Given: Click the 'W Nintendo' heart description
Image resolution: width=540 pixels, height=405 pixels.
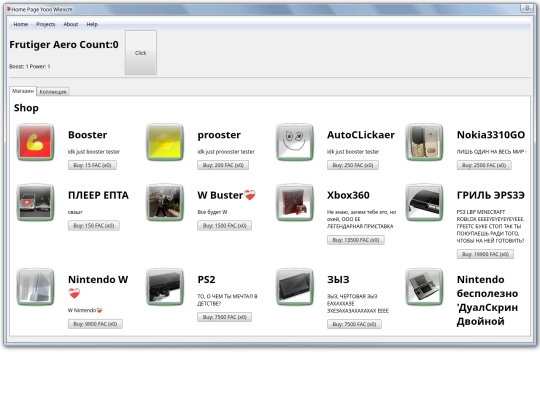Looking at the screenshot, I should point(85,310).
